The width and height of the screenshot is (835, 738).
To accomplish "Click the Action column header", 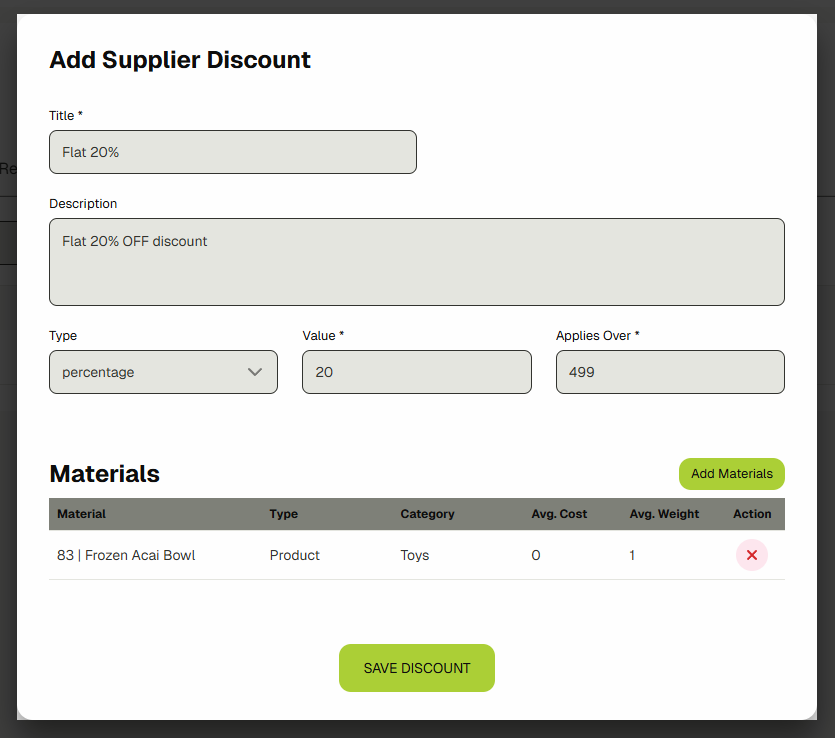I will tap(752, 514).
